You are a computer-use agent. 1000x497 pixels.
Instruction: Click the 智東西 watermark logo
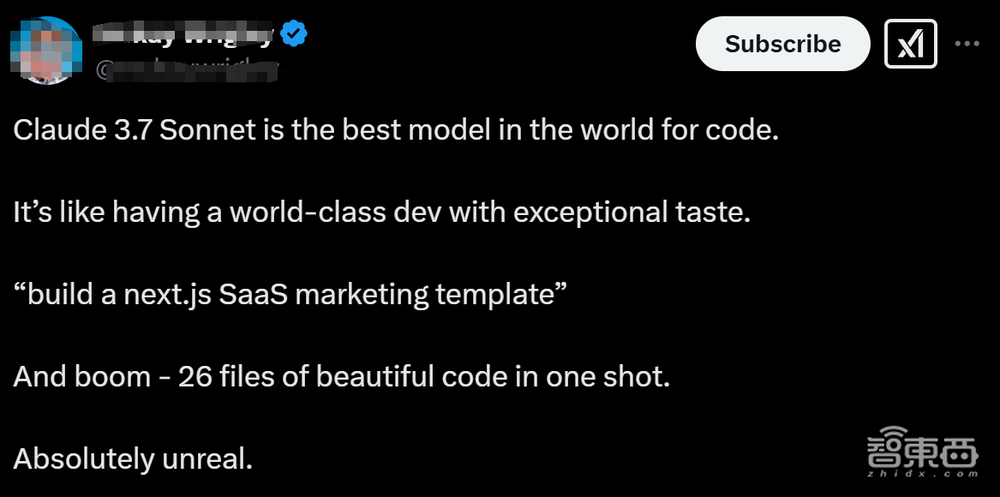tap(908, 454)
